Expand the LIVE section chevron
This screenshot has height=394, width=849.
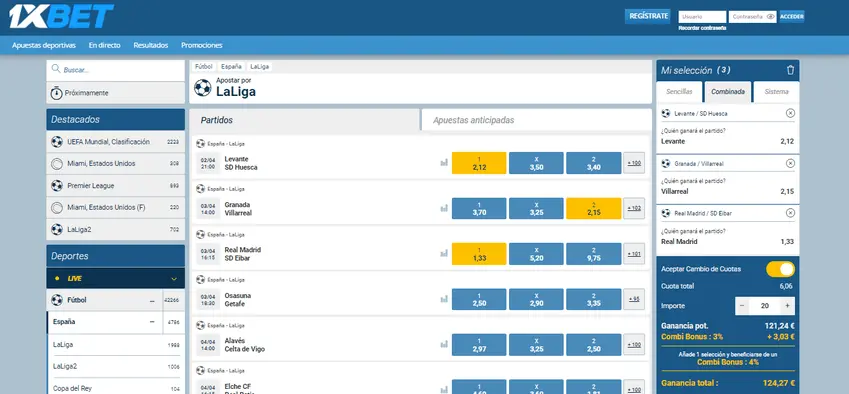click(174, 279)
